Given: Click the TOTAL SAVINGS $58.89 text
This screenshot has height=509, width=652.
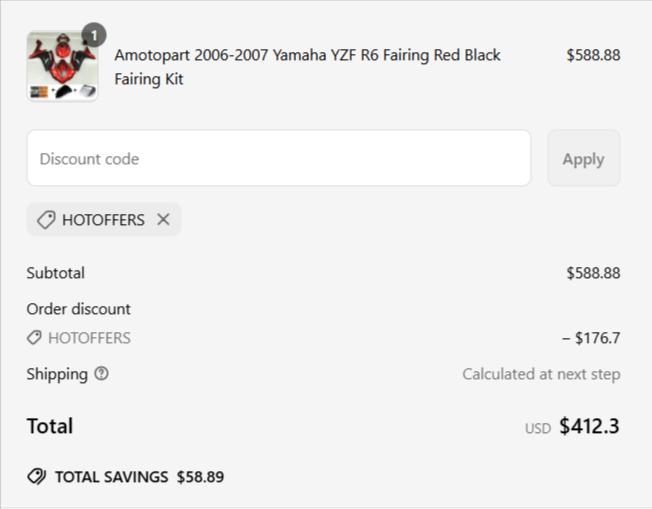Looking at the screenshot, I should 140,477.
